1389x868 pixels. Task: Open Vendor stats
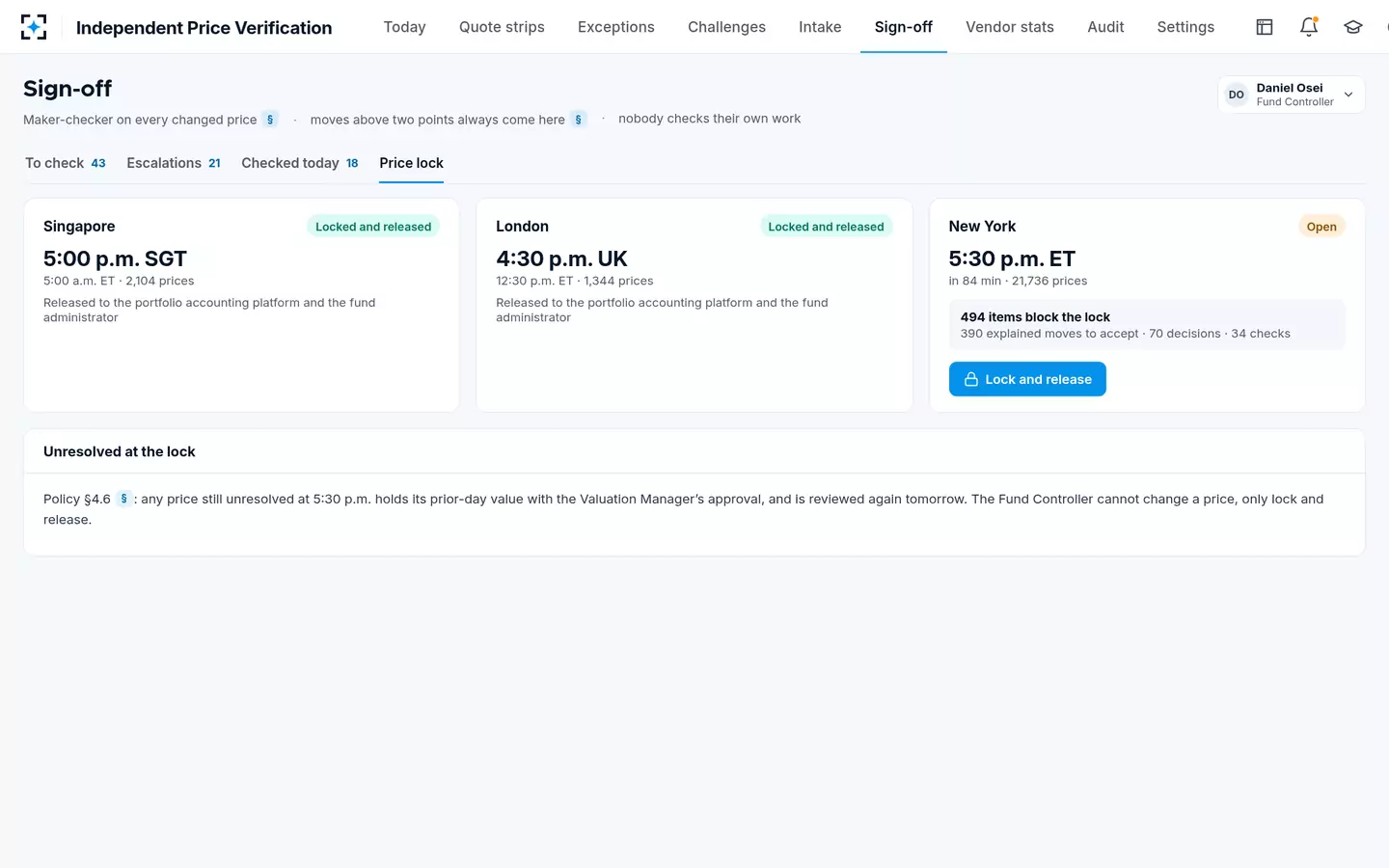click(1010, 27)
